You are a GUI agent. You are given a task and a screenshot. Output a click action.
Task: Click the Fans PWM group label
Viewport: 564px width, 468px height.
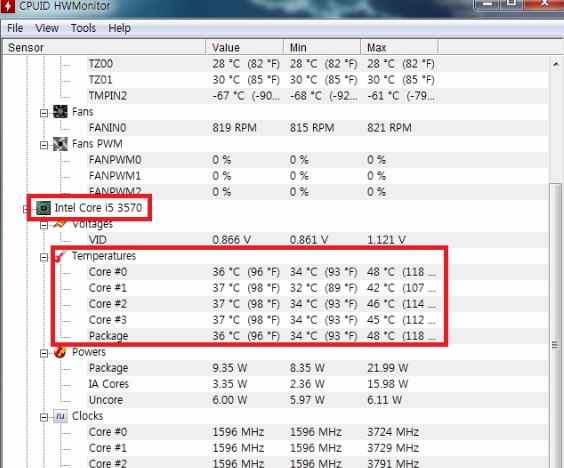(x=97, y=144)
